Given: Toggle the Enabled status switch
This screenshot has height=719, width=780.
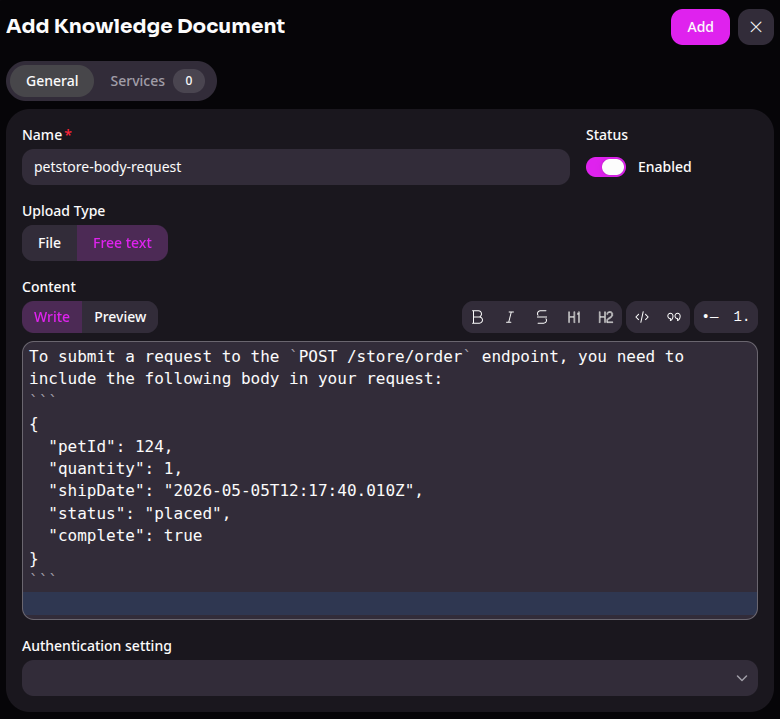Looking at the screenshot, I should [x=605, y=167].
